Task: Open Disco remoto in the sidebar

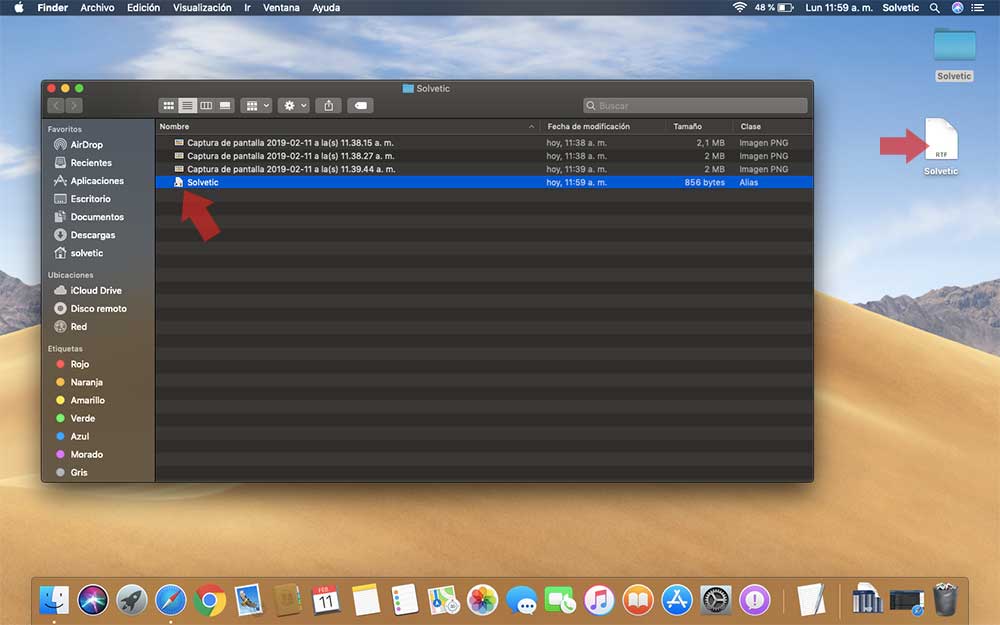Action: click(91, 308)
